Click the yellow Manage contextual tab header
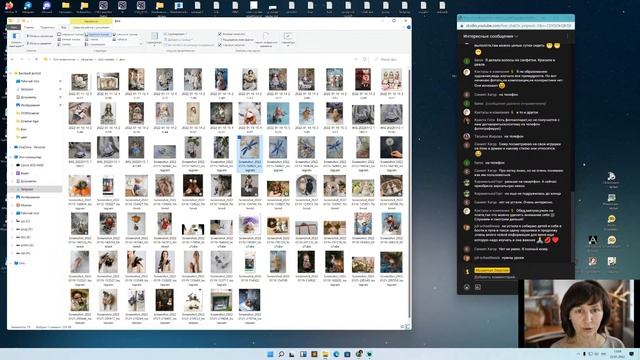 click(x=91, y=21)
